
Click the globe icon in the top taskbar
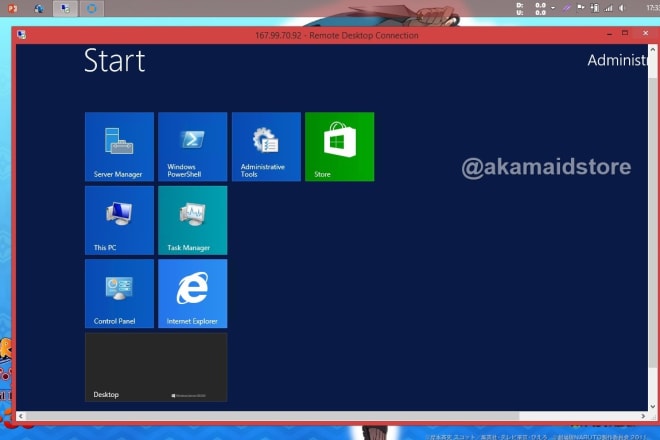click(x=39, y=8)
